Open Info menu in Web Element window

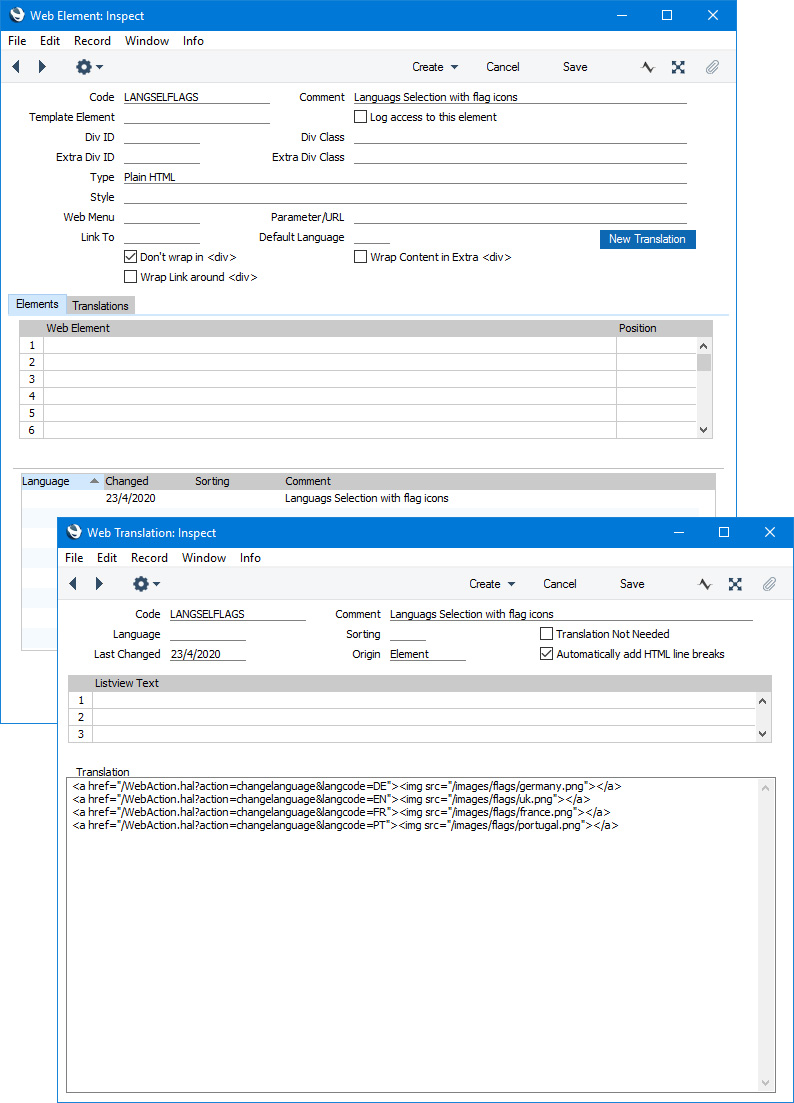point(193,41)
